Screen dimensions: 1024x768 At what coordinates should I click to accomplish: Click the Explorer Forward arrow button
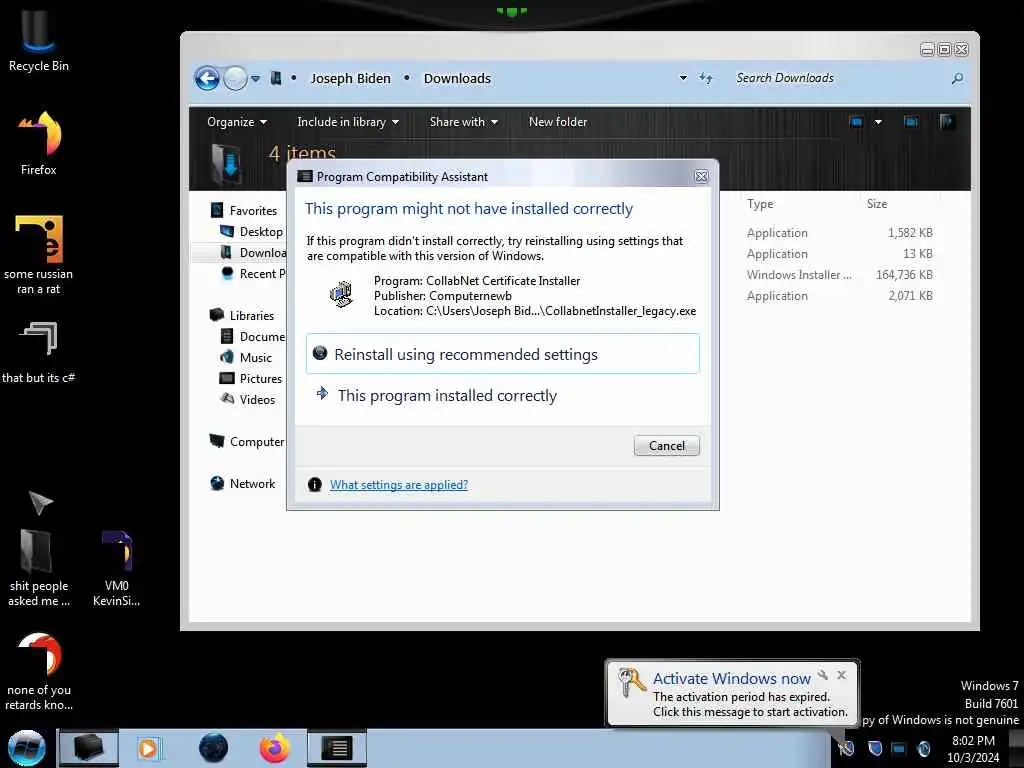(x=235, y=78)
